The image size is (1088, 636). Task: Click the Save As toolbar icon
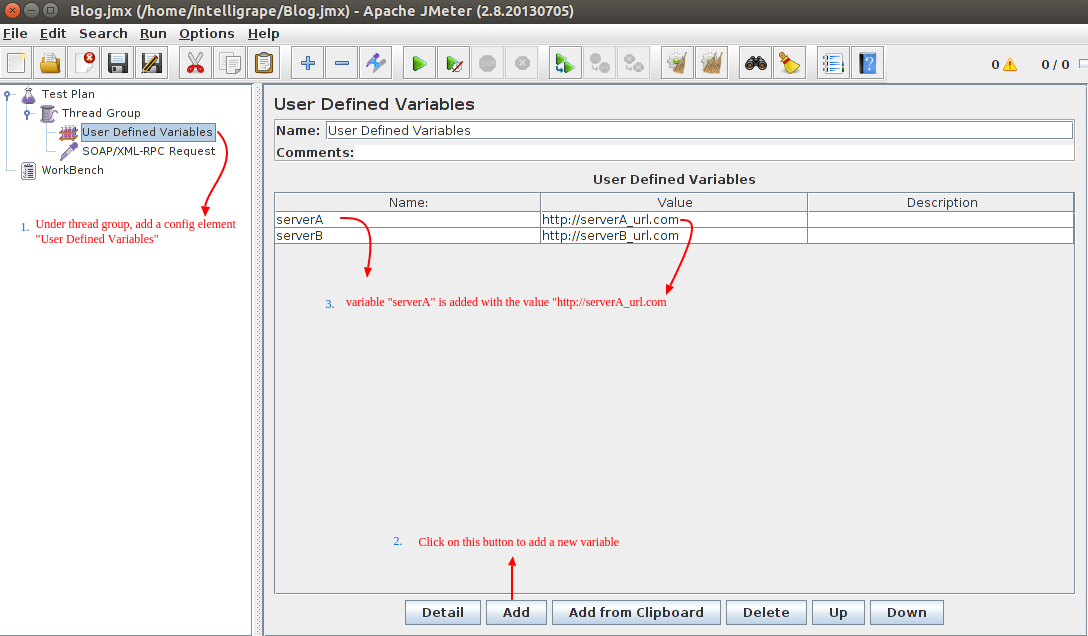[x=152, y=64]
